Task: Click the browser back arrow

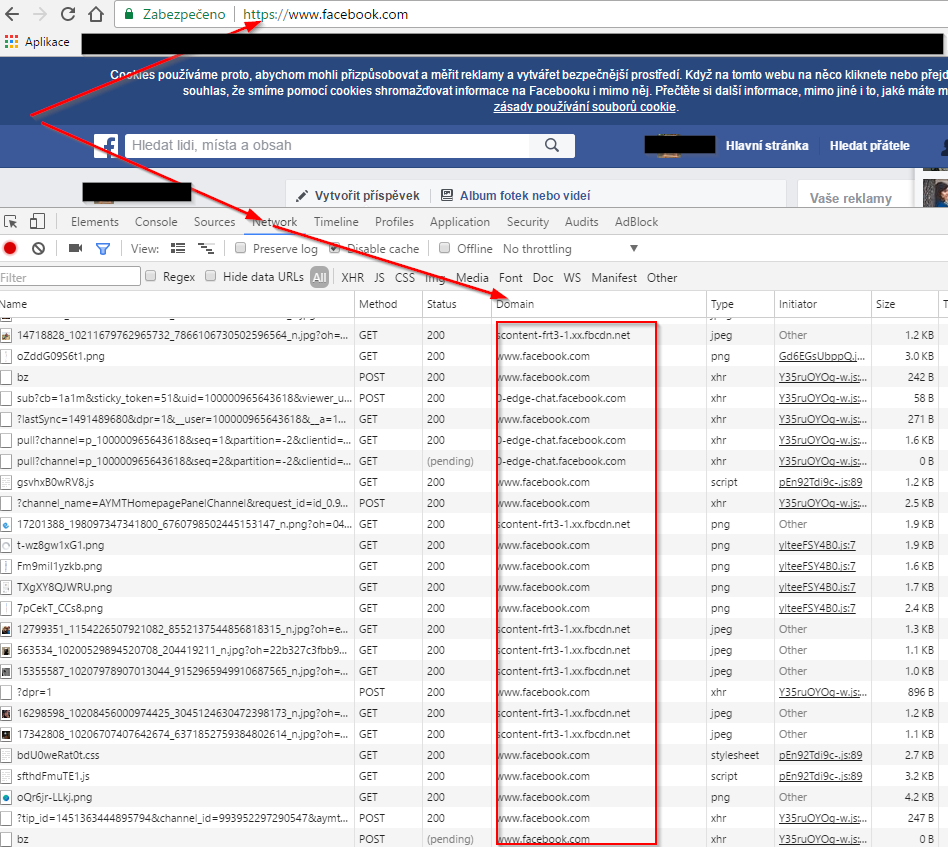Action: click(x=12, y=14)
